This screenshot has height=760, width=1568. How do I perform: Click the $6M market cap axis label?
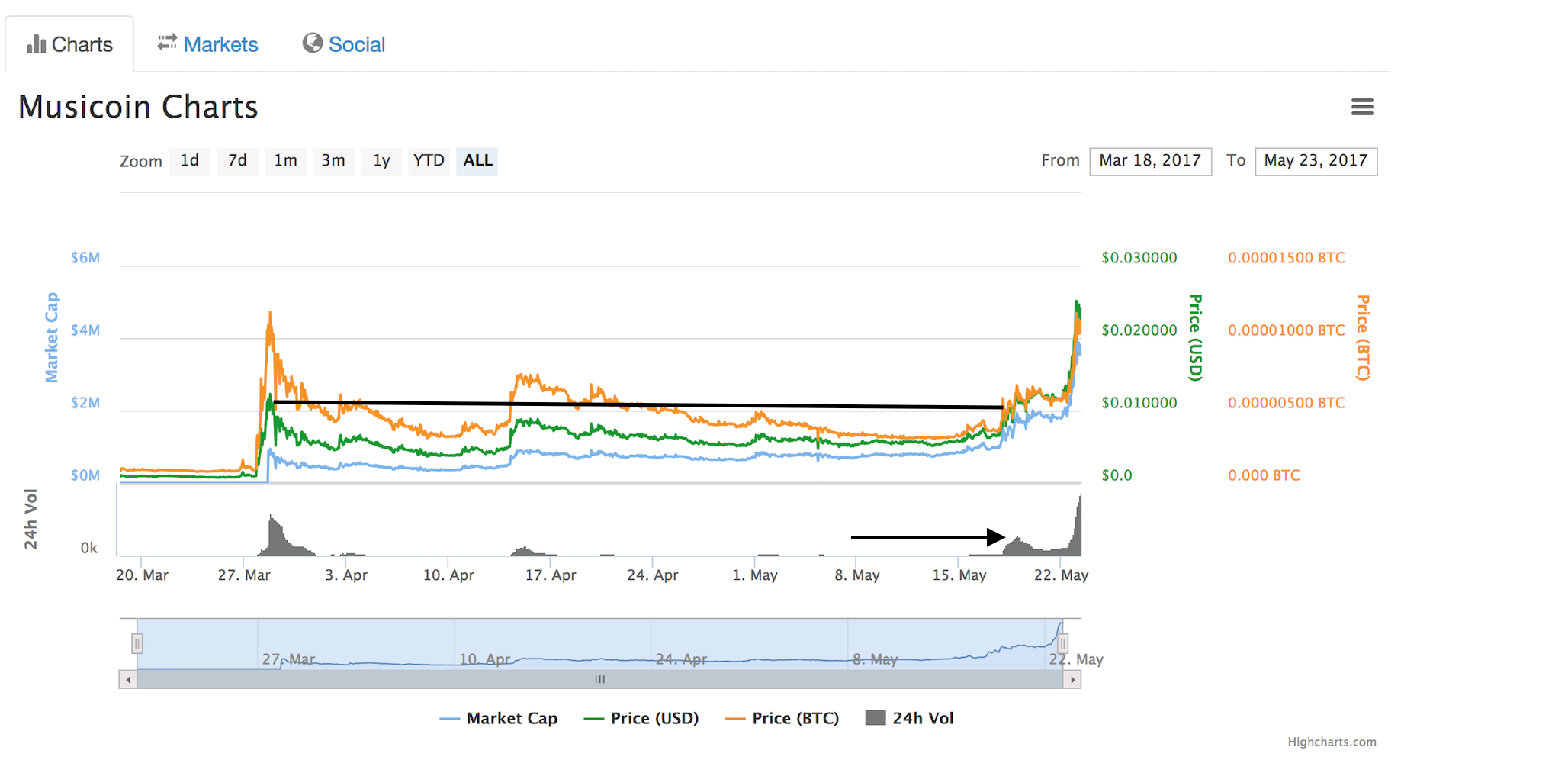pos(85,258)
